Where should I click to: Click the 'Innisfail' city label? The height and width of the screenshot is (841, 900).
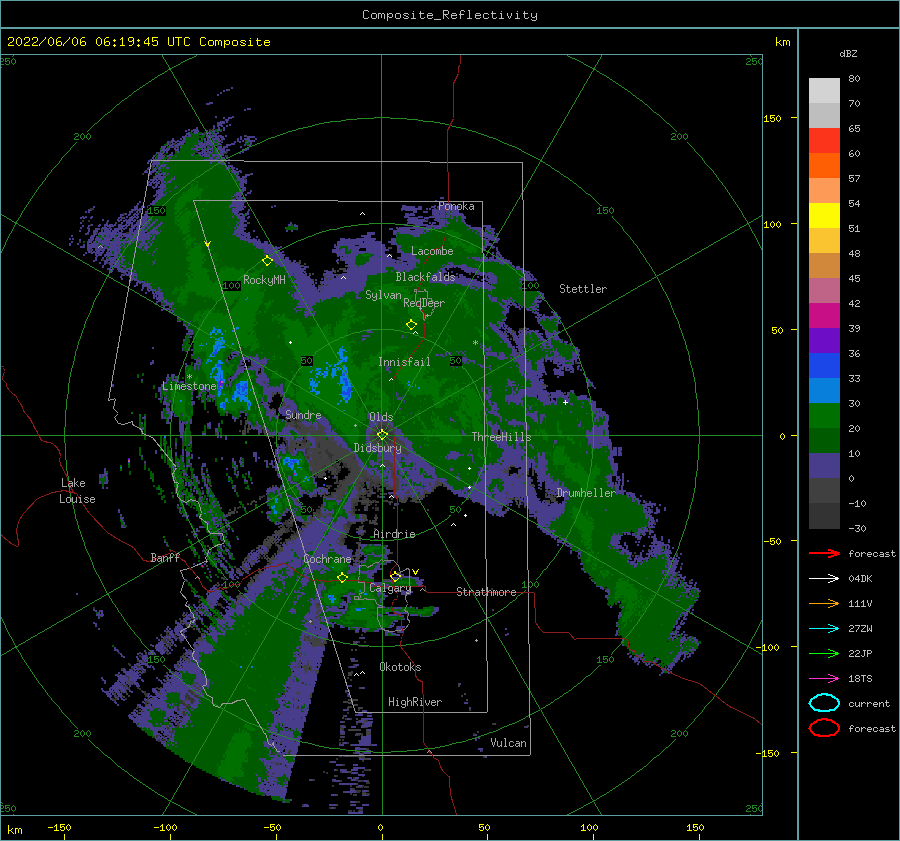click(404, 362)
